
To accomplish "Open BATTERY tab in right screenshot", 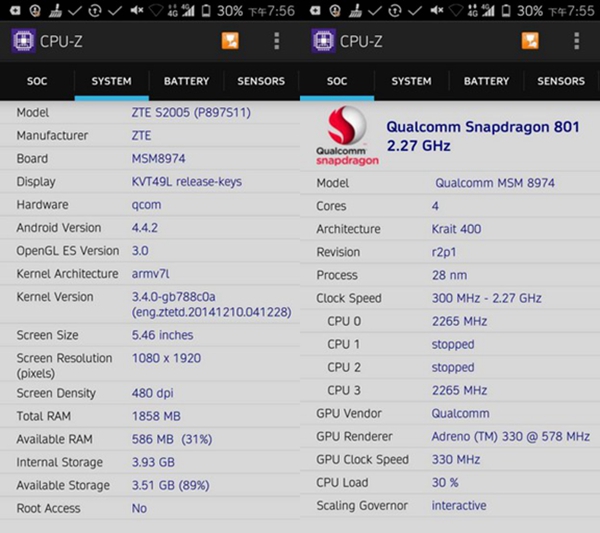I will pos(486,81).
